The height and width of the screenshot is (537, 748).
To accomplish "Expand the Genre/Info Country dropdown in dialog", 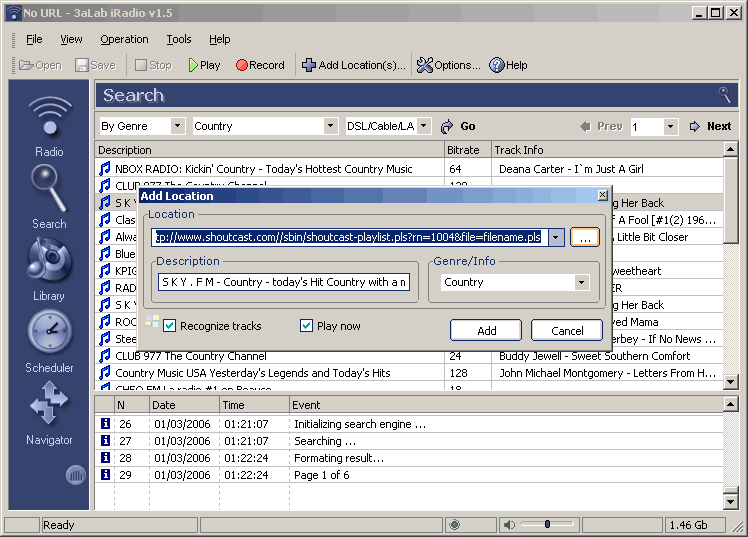I will pyautogui.click(x=581, y=282).
